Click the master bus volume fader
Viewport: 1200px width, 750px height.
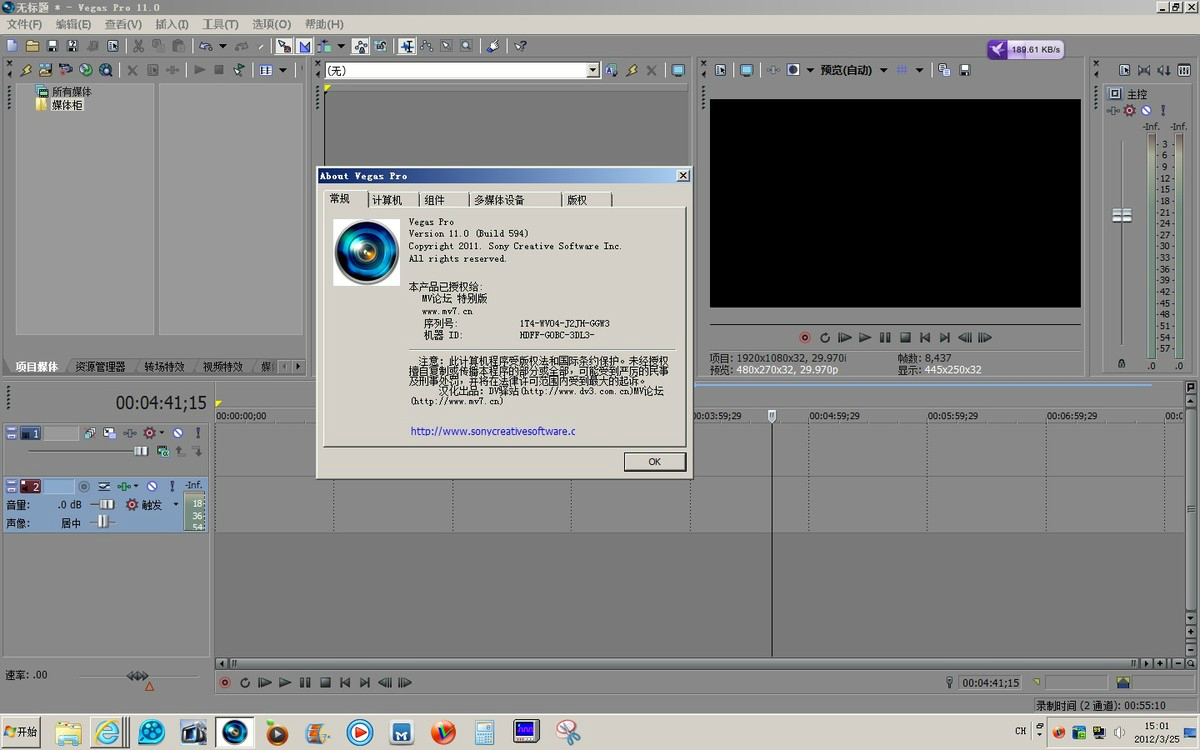[x=1122, y=215]
